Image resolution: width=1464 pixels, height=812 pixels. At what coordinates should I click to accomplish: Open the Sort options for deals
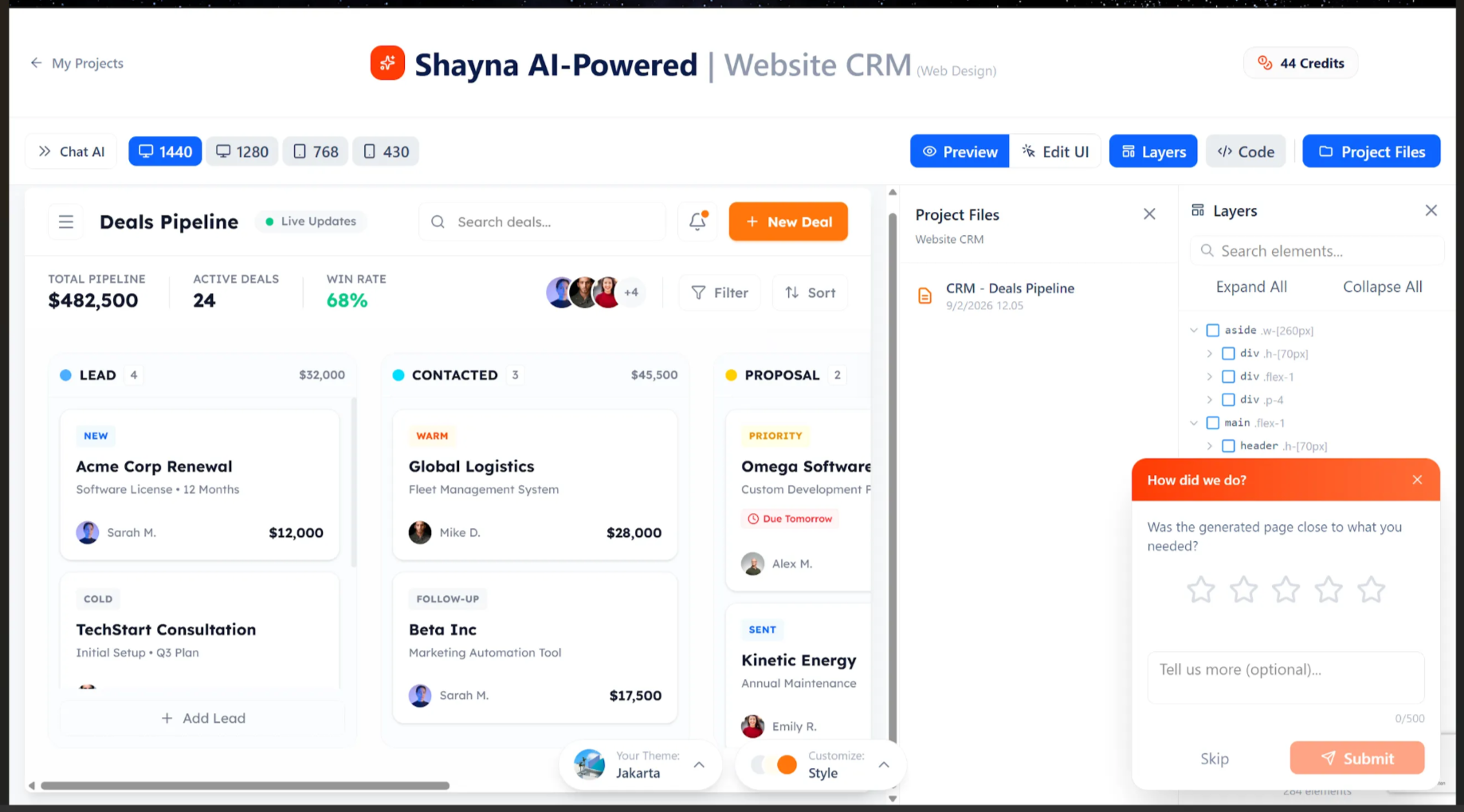(810, 292)
